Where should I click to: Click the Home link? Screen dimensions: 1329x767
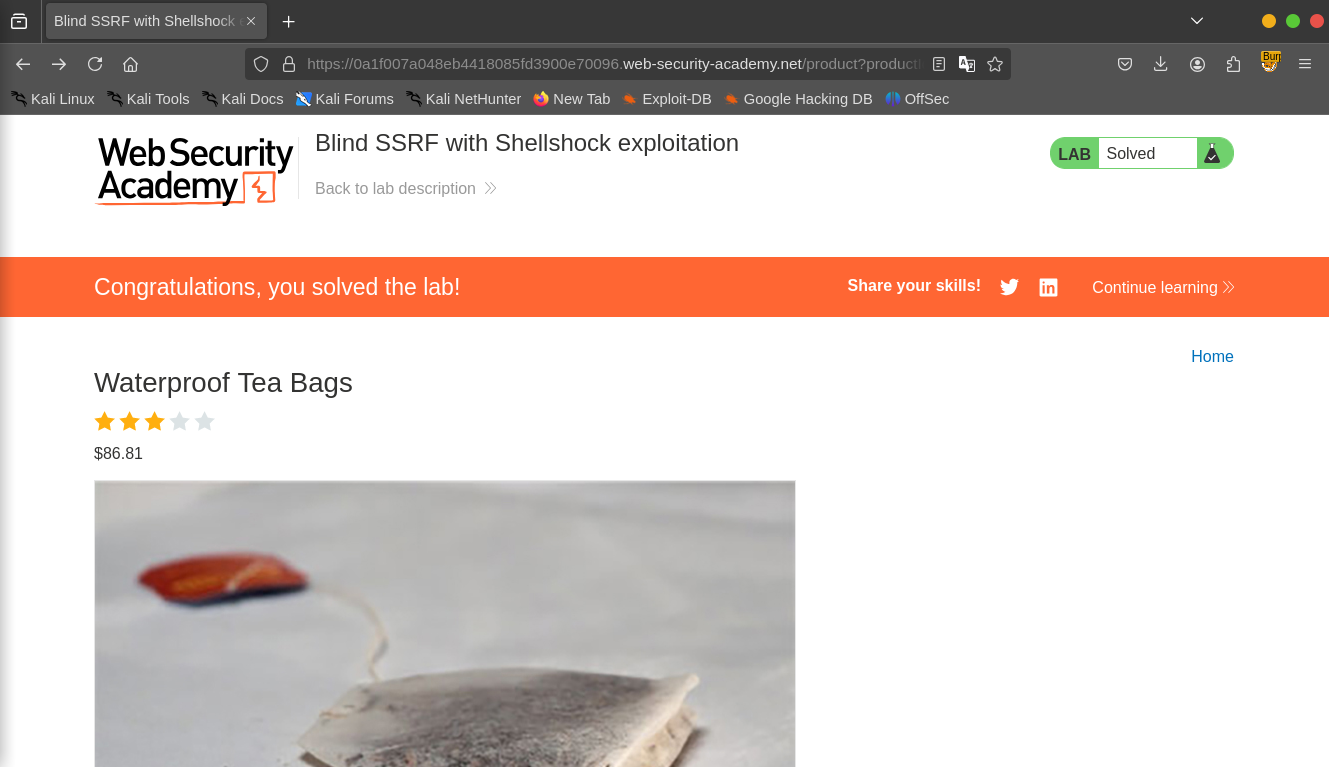(x=1212, y=357)
